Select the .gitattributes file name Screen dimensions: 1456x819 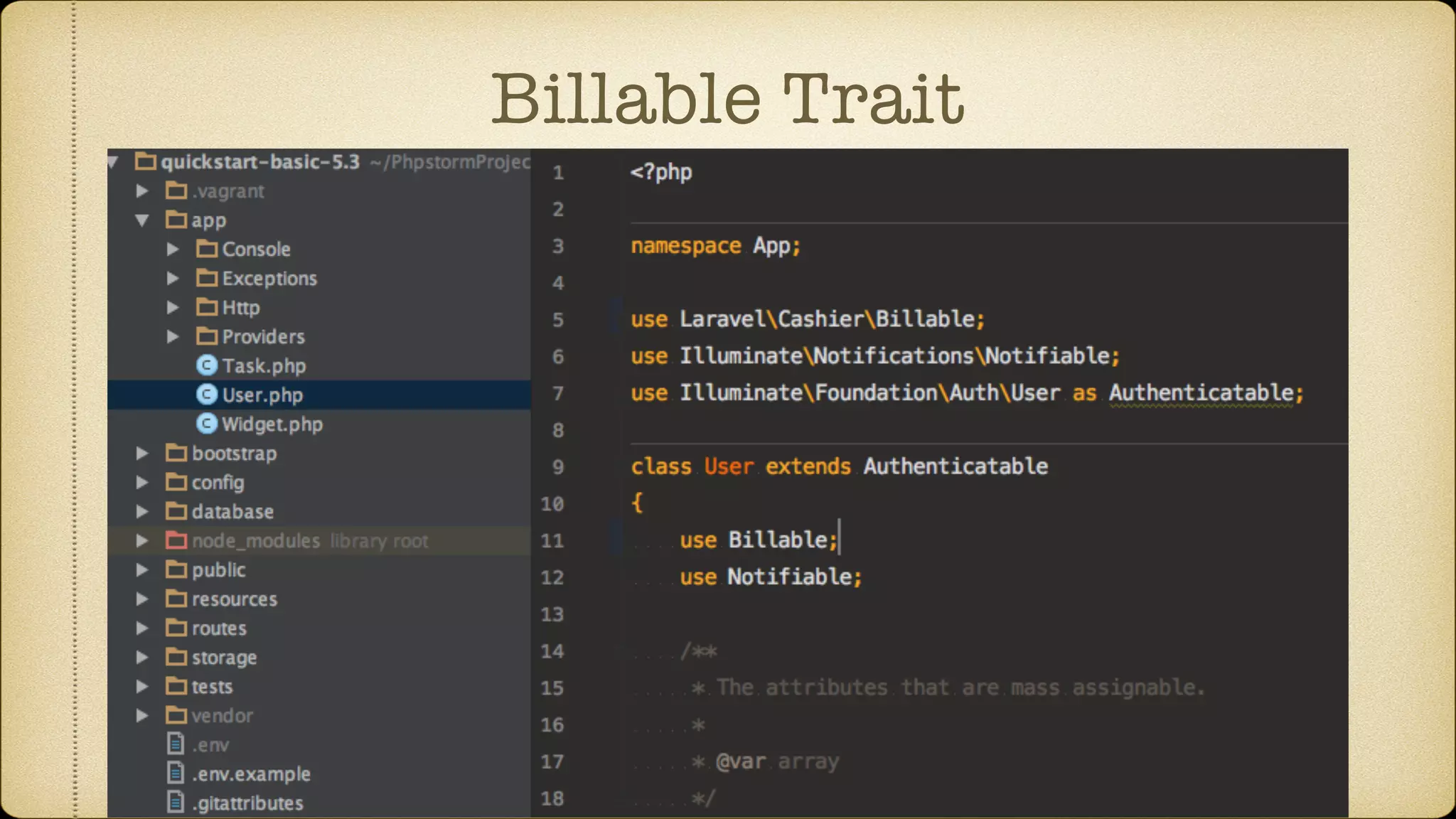pos(247,803)
